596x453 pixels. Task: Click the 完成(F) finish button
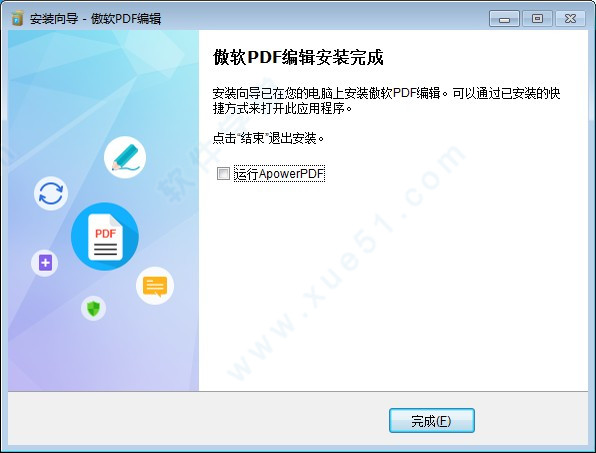click(x=432, y=421)
